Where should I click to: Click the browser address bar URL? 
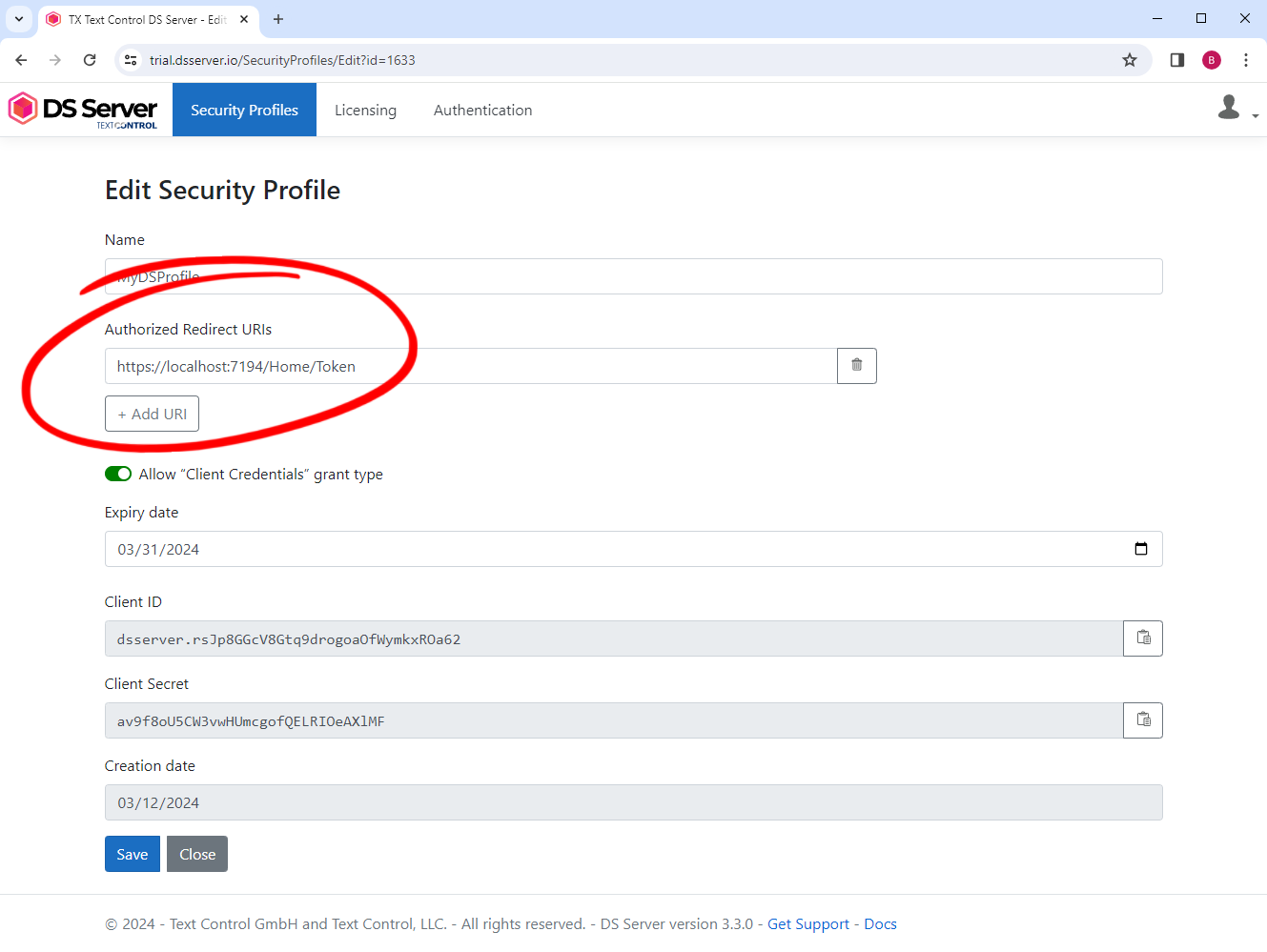282,60
